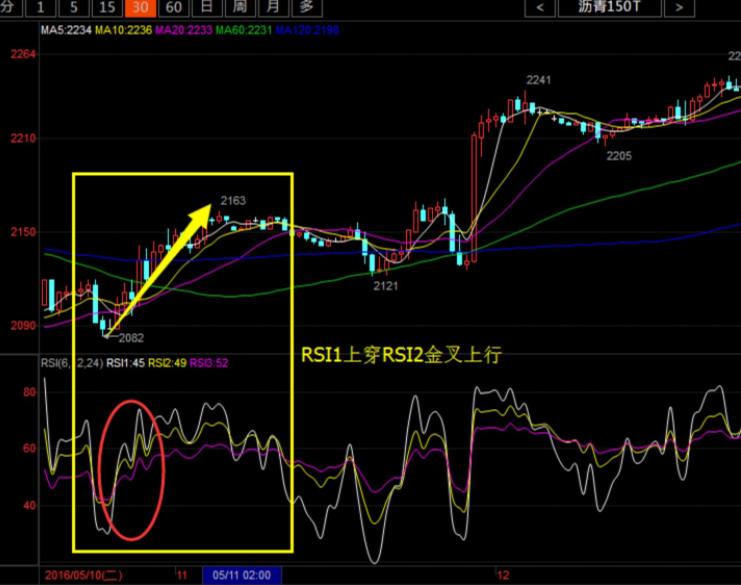The height and width of the screenshot is (585, 741).
Task: Click the MA60:2231 indicator label
Action: [x=244, y=30]
